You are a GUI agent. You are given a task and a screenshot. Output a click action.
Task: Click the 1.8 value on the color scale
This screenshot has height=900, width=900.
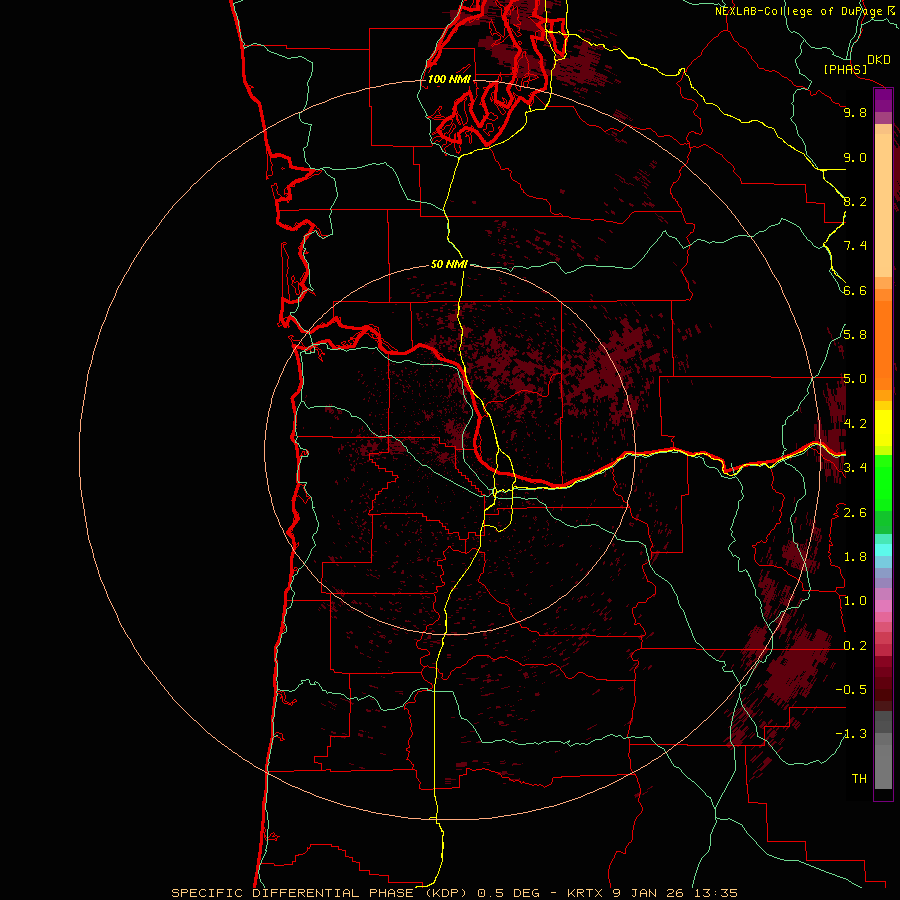coord(855,557)
